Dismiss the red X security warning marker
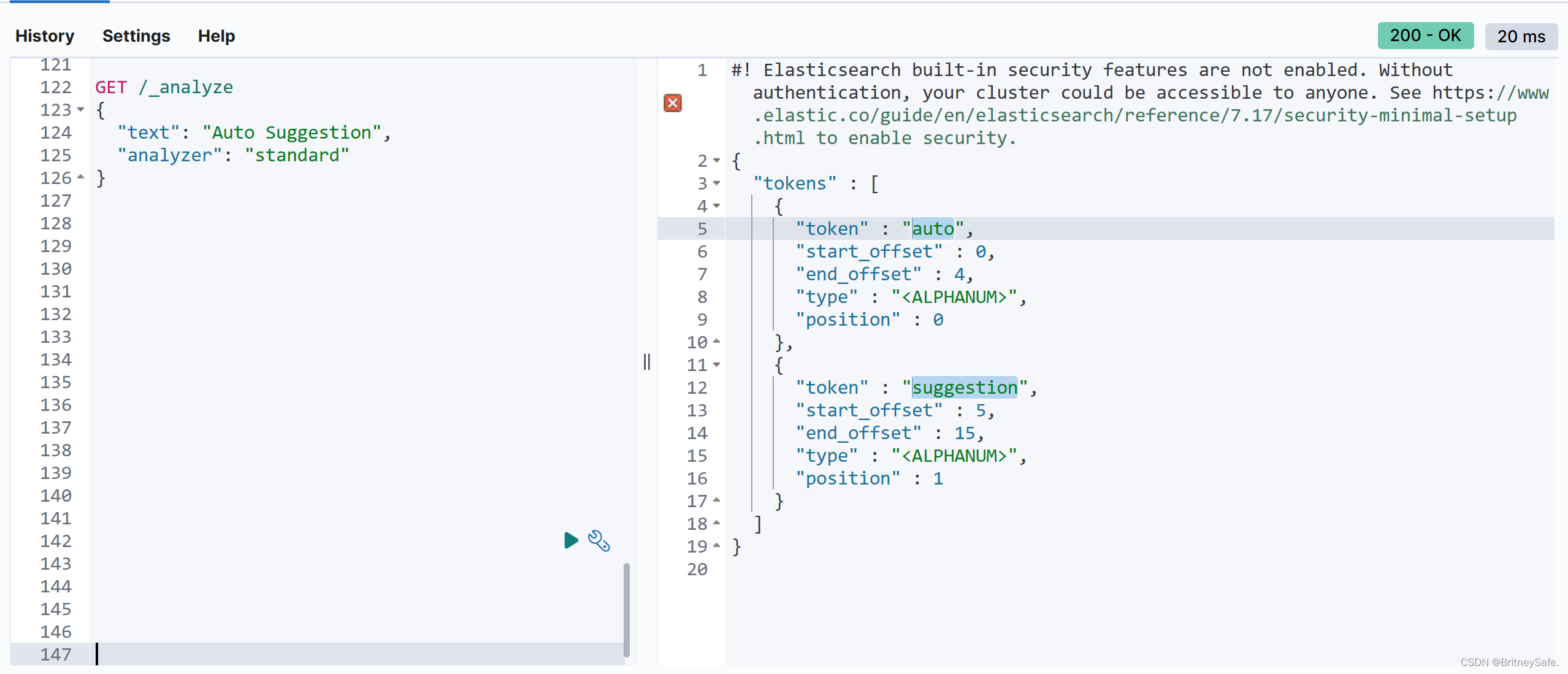Image resolution: width=1568 pixels, height=674 pixels. [x=673, y=103]
